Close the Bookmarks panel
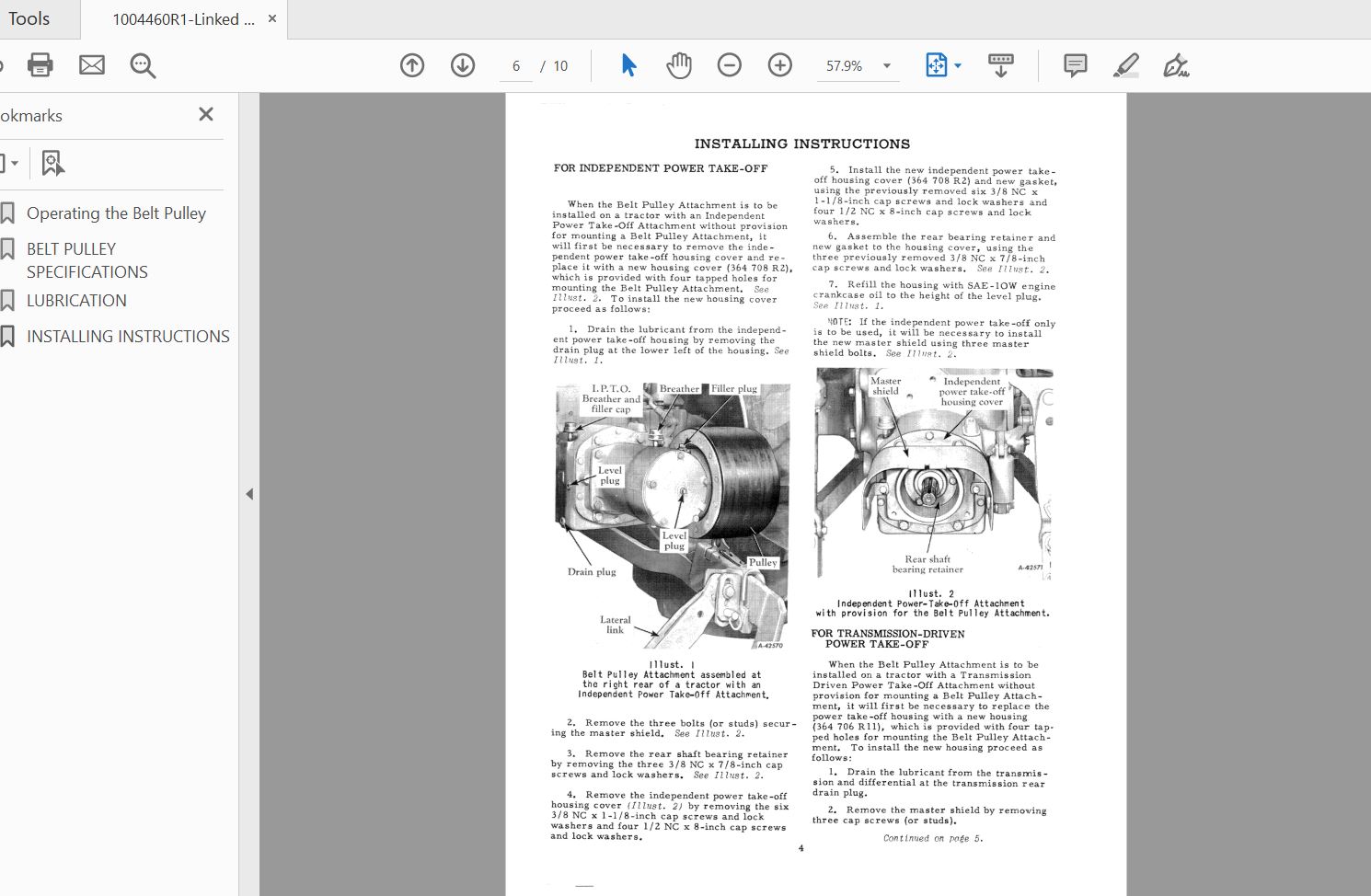 click(x=206, y=114)
